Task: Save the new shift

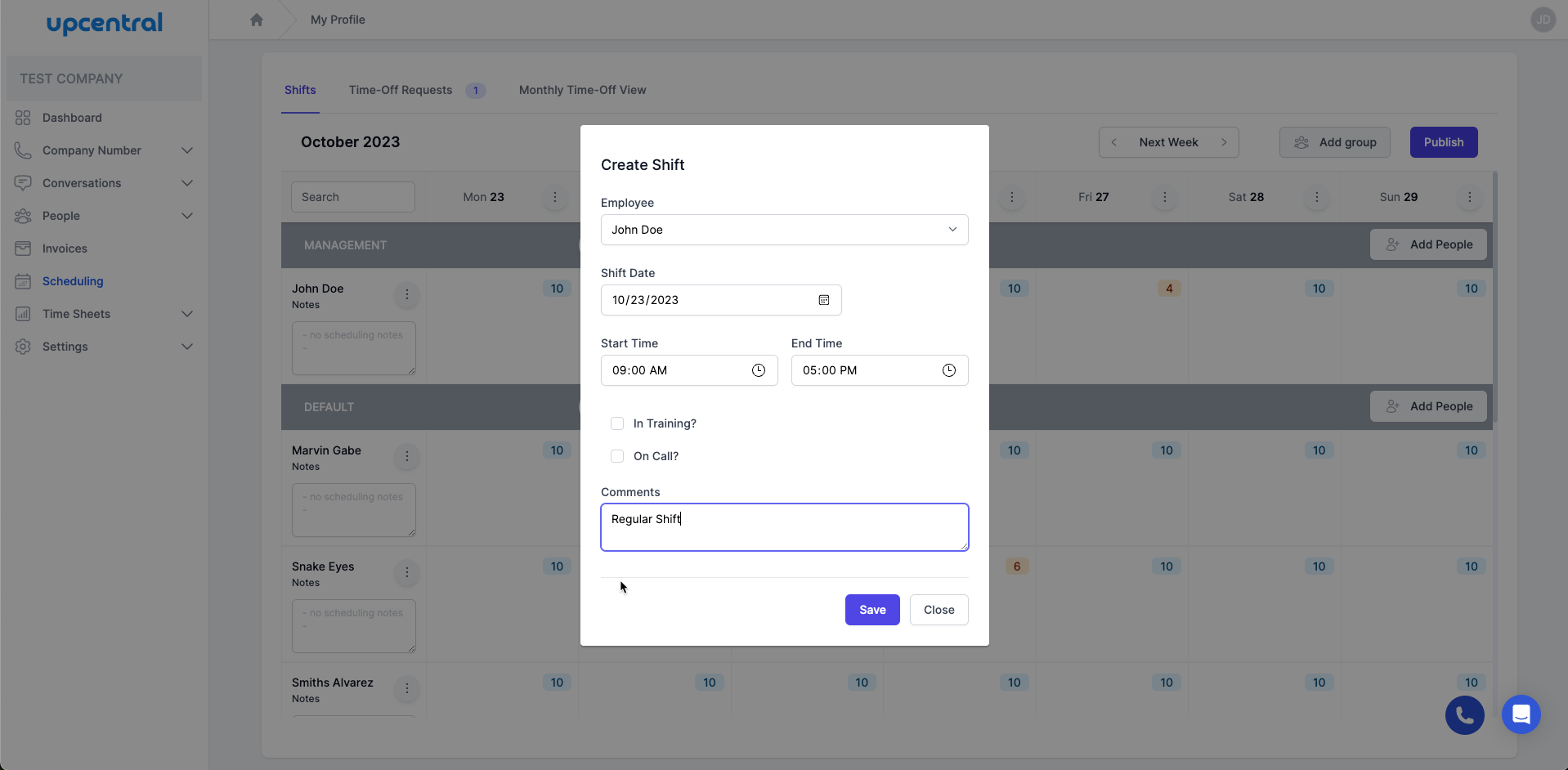Action: [871, 609]
